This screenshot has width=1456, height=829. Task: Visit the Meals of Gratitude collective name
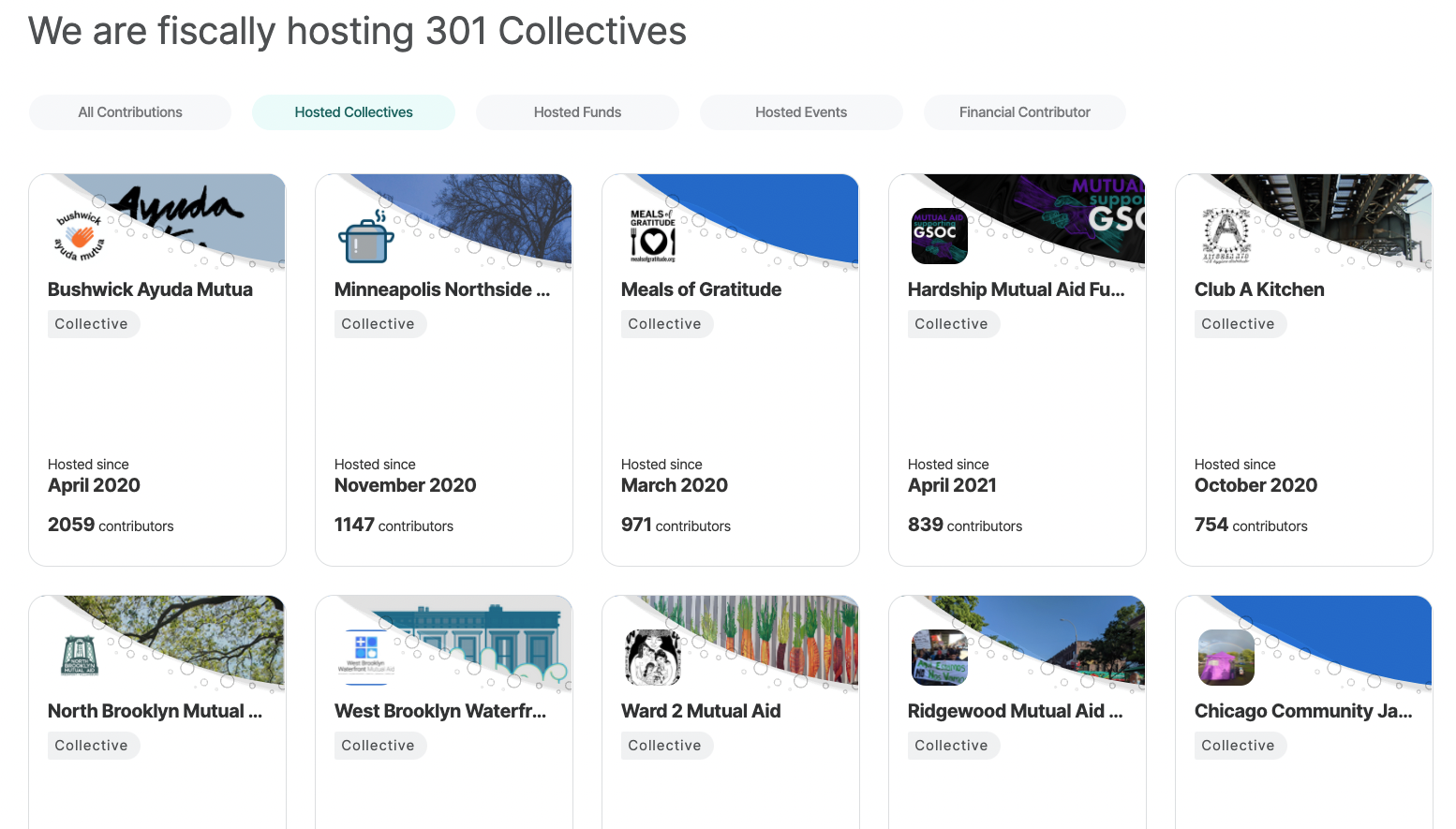pos(701,289)
